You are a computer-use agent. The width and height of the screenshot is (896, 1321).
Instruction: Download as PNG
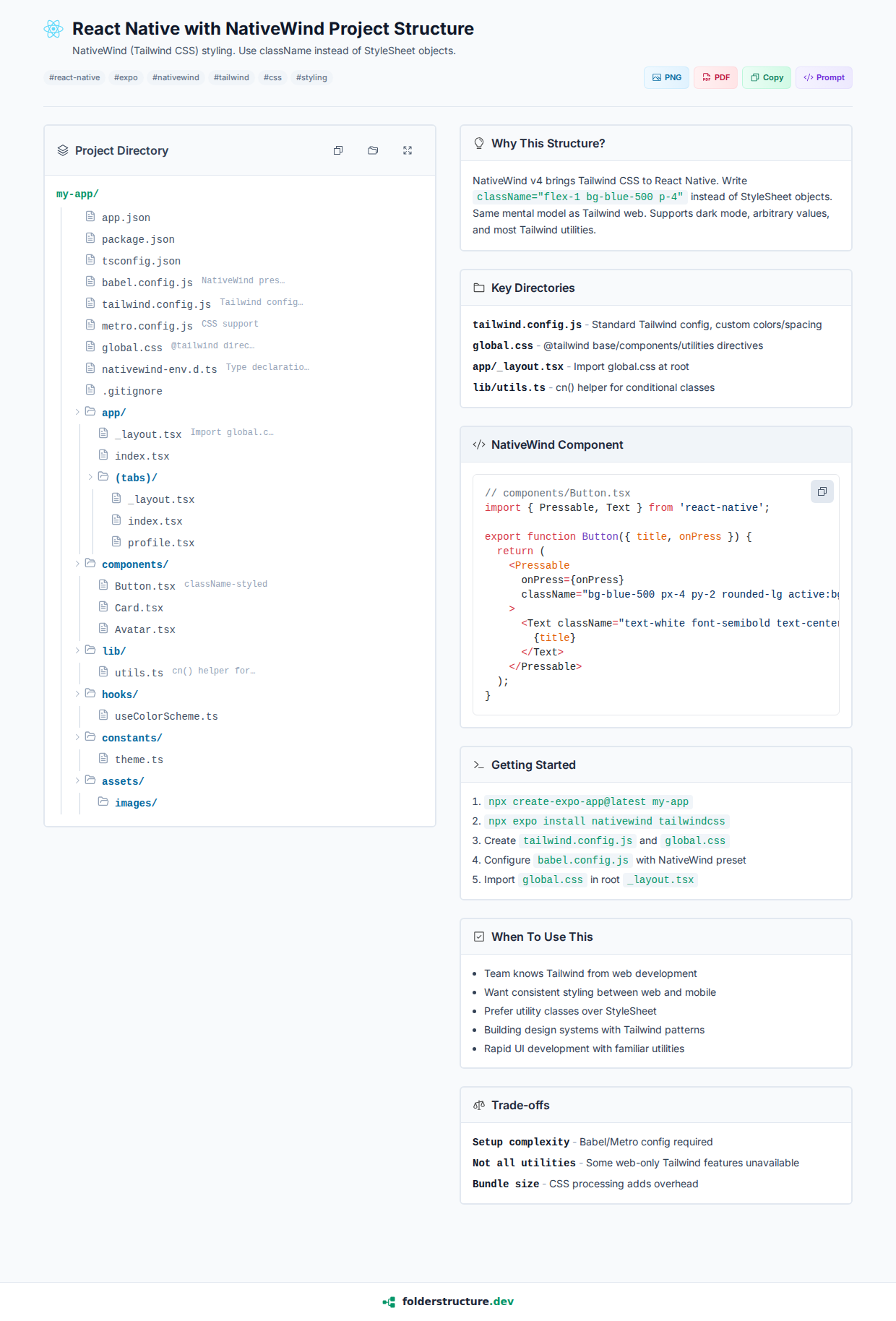point(666,77)
